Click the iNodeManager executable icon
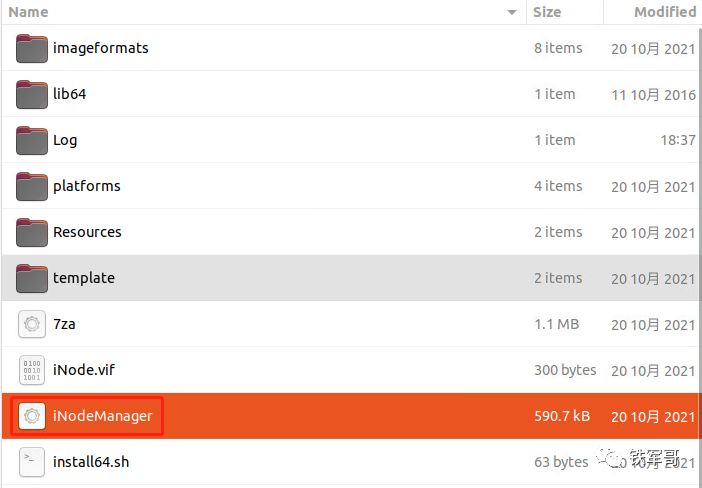 [32, 416]
